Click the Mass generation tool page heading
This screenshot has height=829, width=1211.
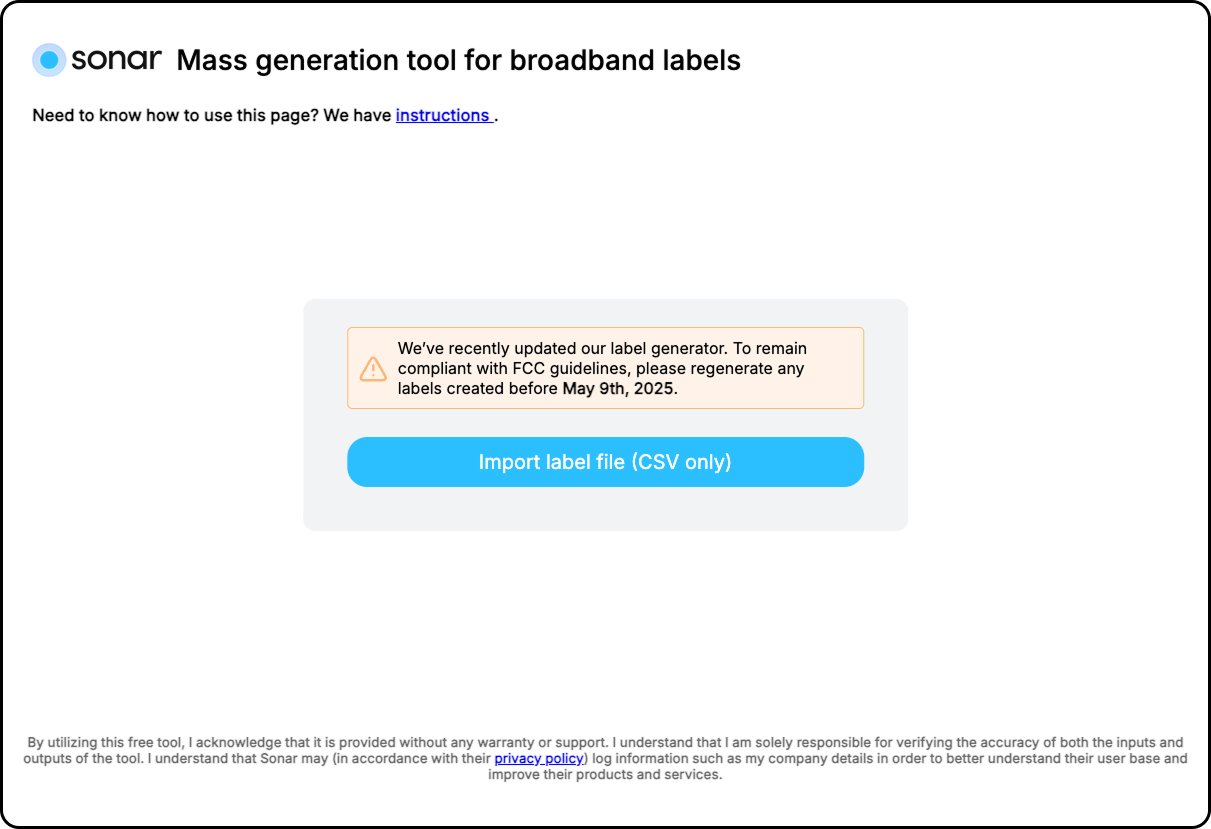pyautogui.click(x=459, y=60)
